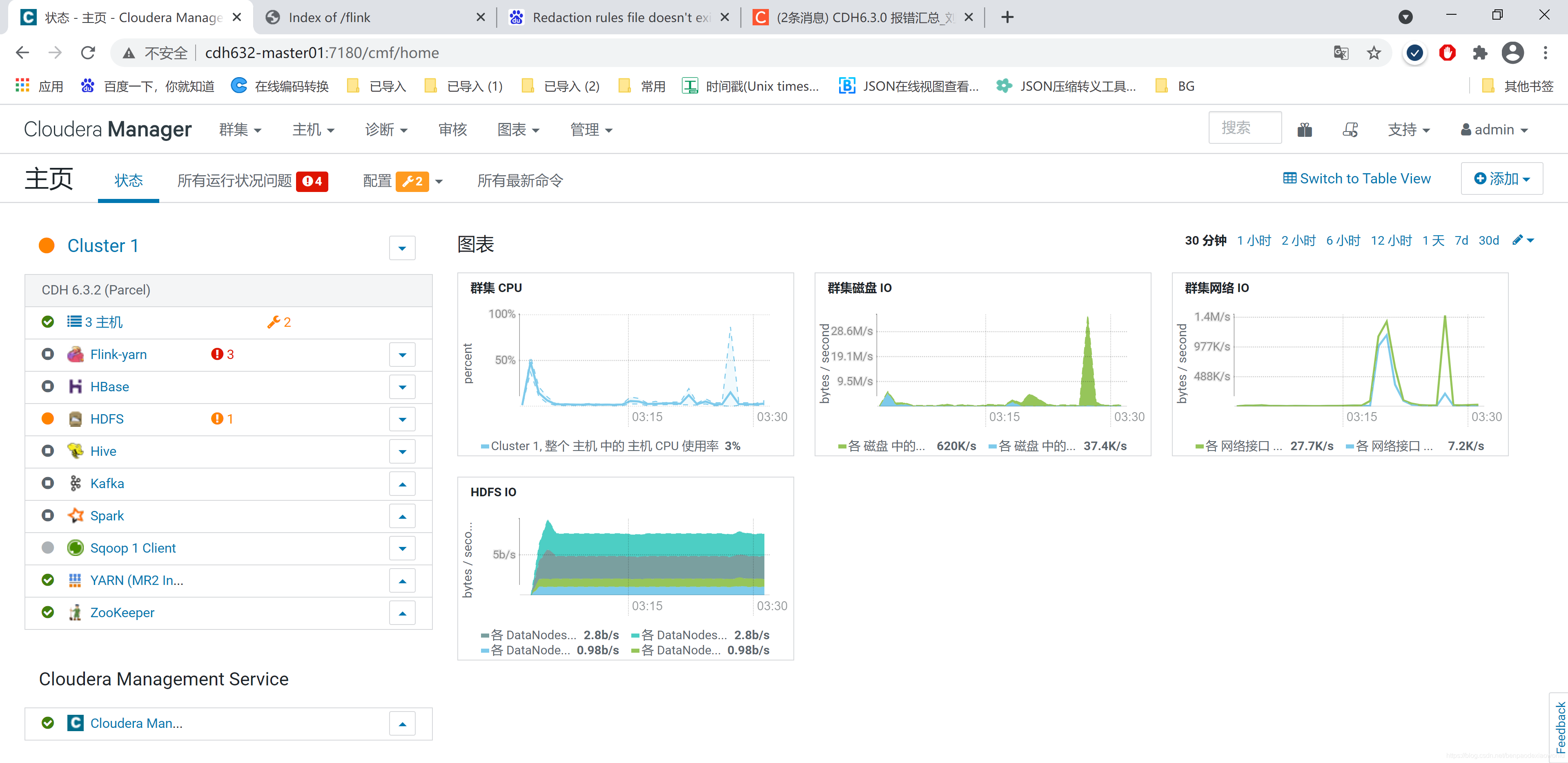
Task: Open Chrome profile avatar menu
Action: pyautogui.click(x=1512, y=53)
